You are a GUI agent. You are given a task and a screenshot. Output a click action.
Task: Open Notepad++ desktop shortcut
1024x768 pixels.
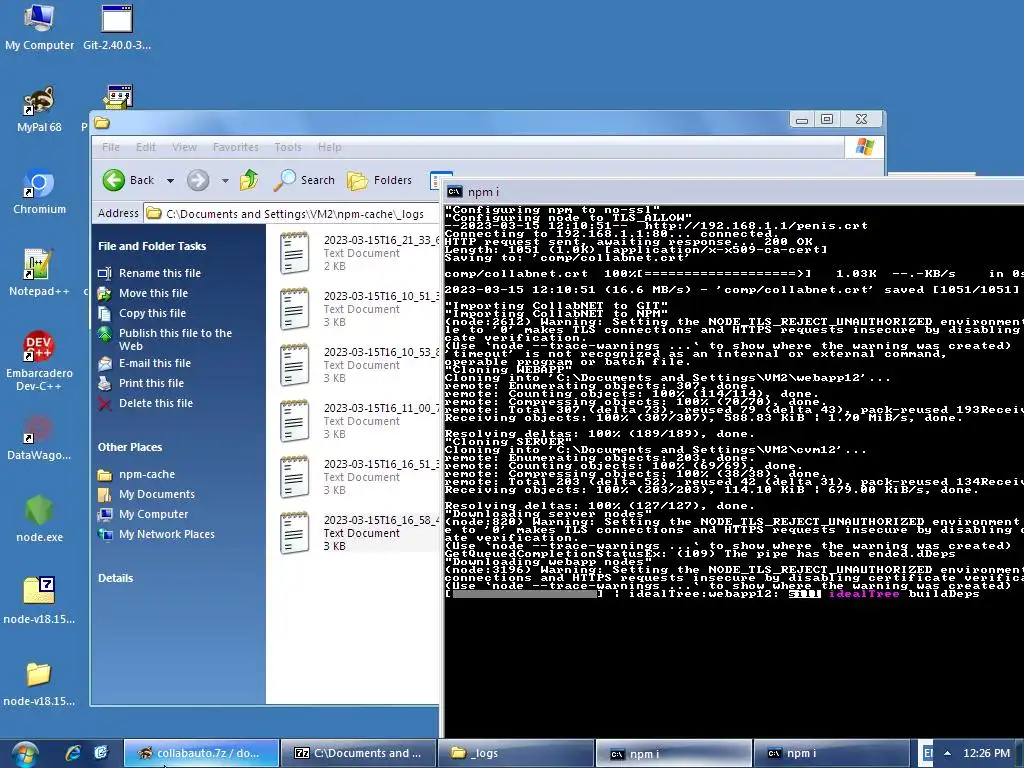(39, 274)
